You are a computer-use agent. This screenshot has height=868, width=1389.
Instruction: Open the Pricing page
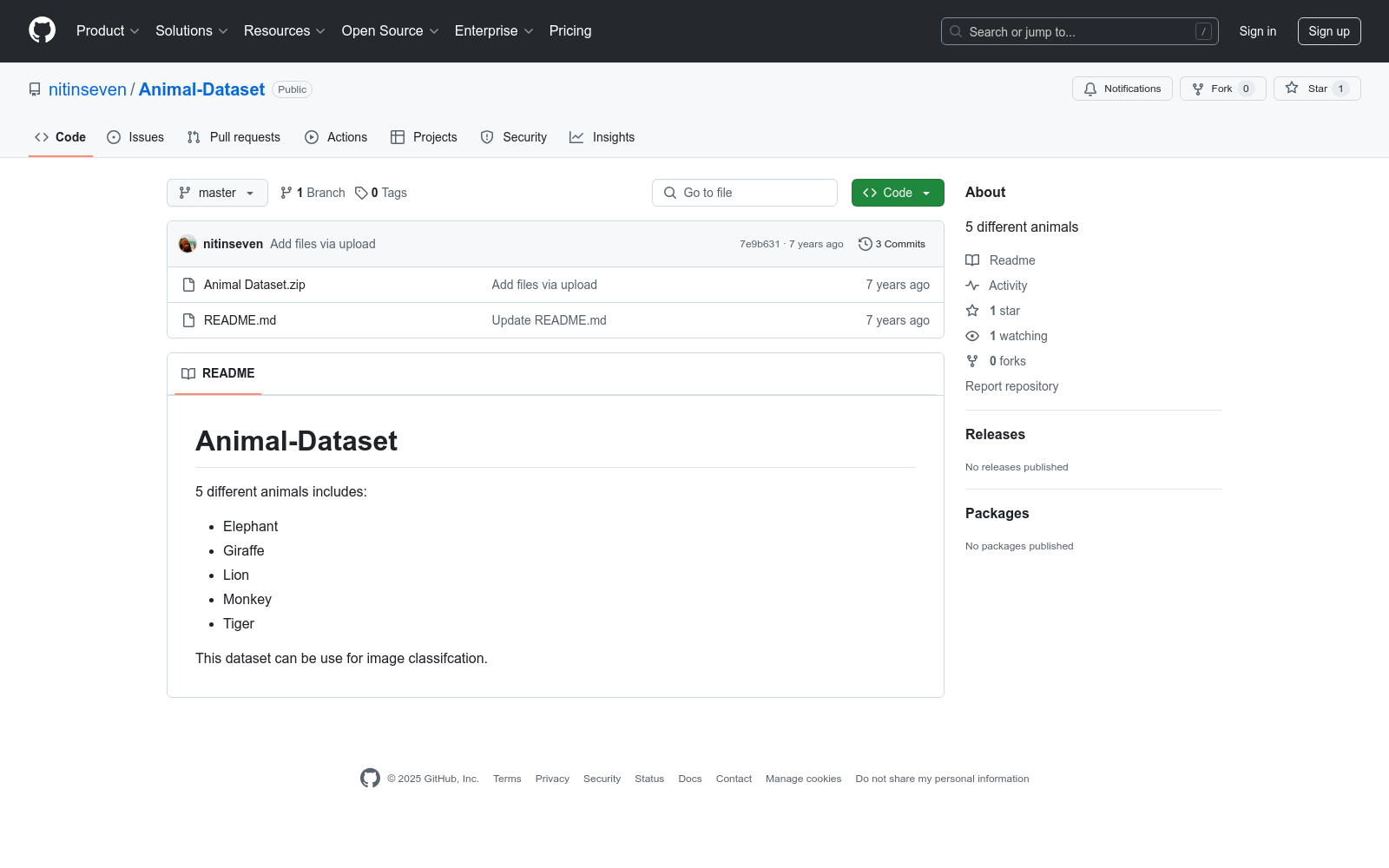[x=570, y=30]
